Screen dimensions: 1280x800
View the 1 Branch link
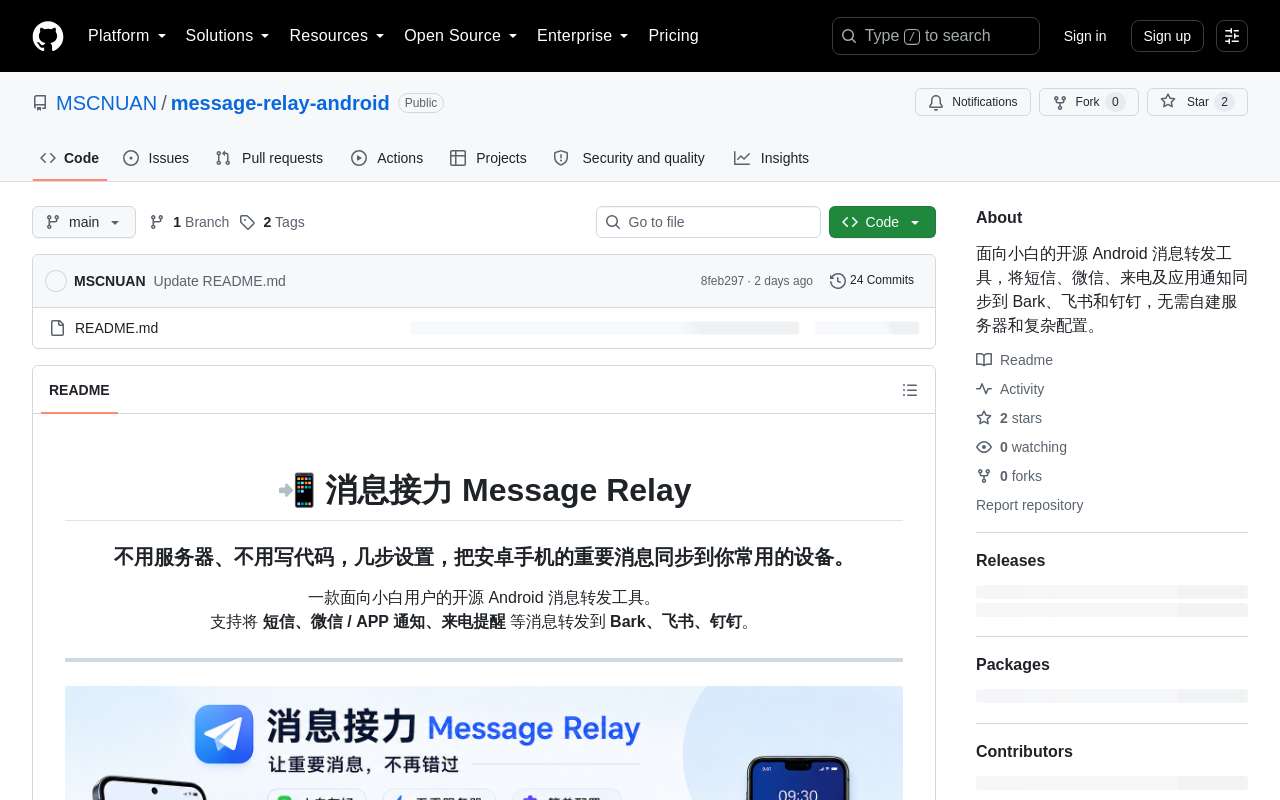tap(189, 222)
